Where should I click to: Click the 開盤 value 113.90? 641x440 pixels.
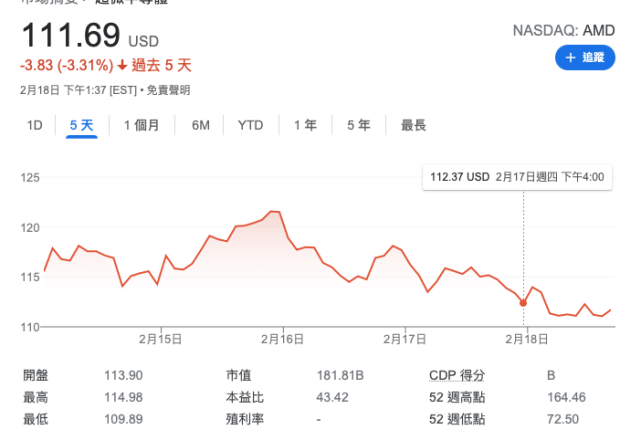coord(123,375)
